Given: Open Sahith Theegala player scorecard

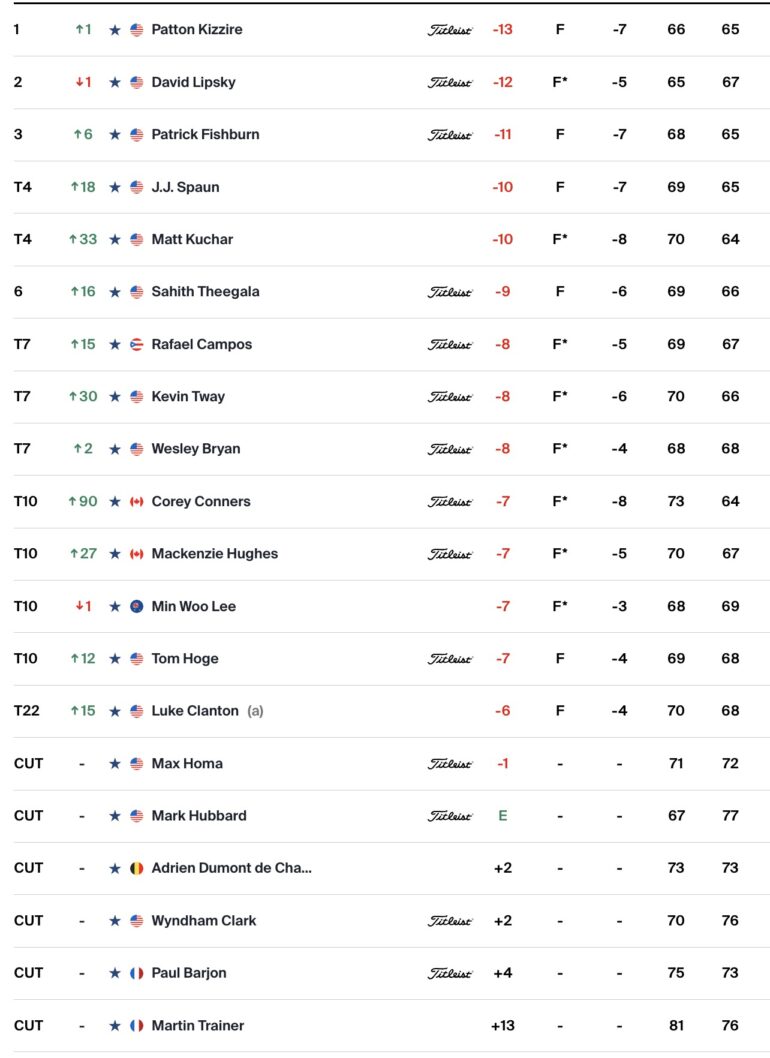Looking at the screenshot, I should (x=205, y=291).
